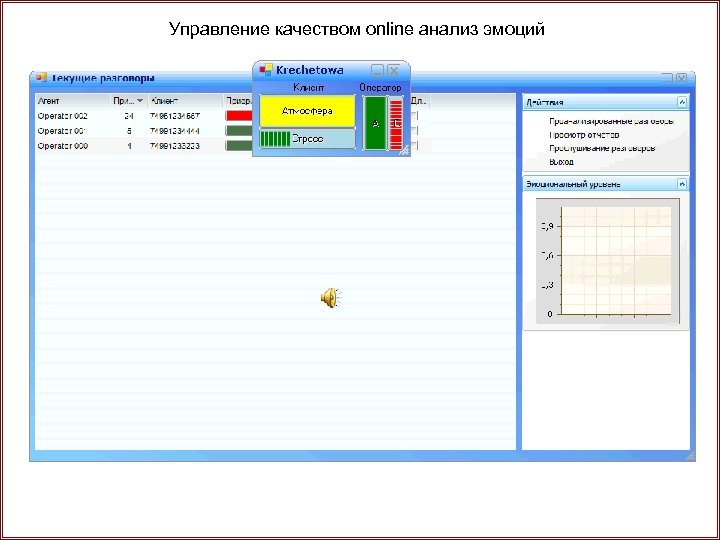Close the Текущие разговоры main window
This screenshot has width=720, height=540.
(x=681, y=78)
